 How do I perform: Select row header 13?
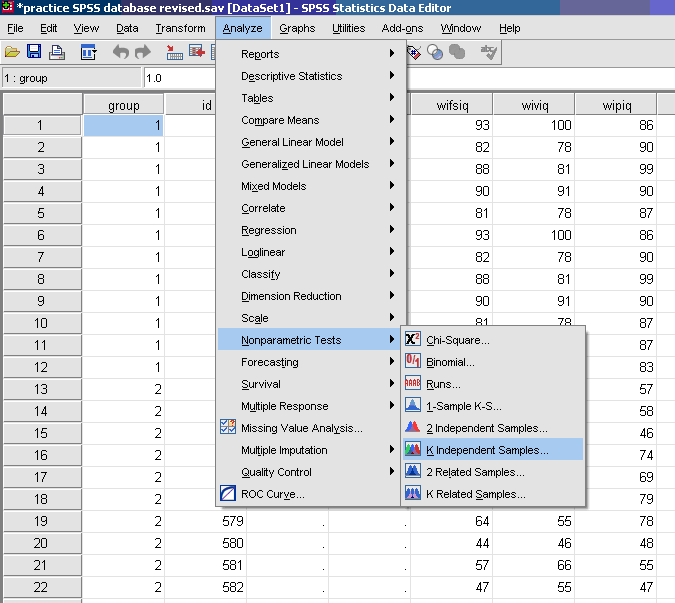pyautogui.click(x=42, y=389)
